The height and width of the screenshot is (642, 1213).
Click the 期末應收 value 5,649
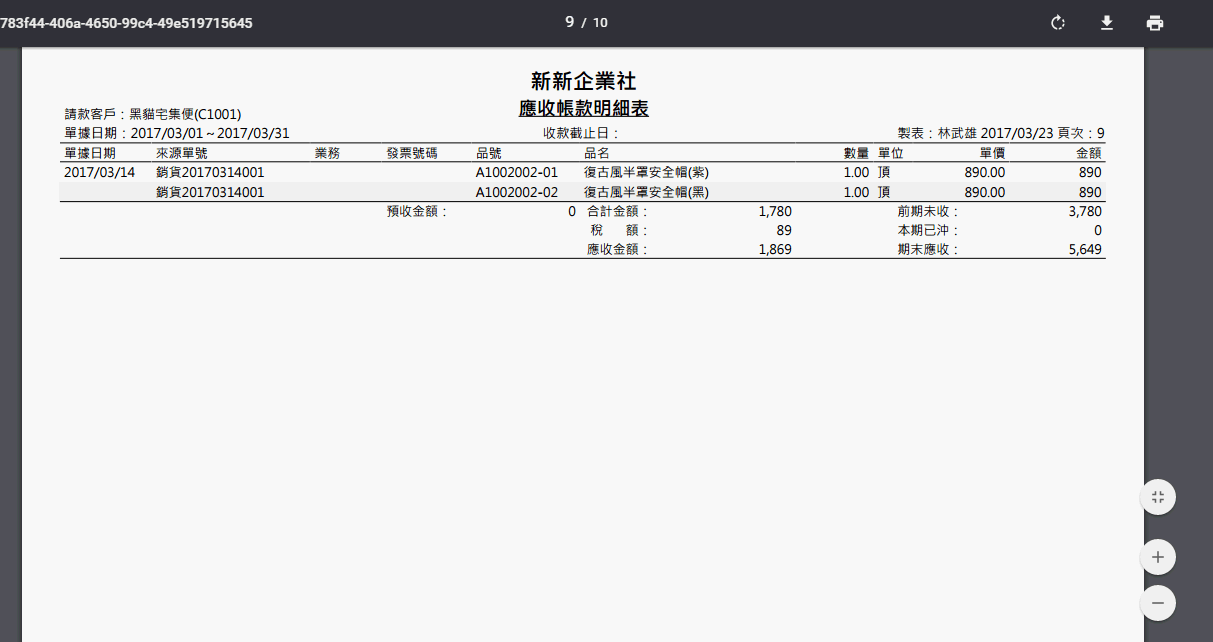1085,249
